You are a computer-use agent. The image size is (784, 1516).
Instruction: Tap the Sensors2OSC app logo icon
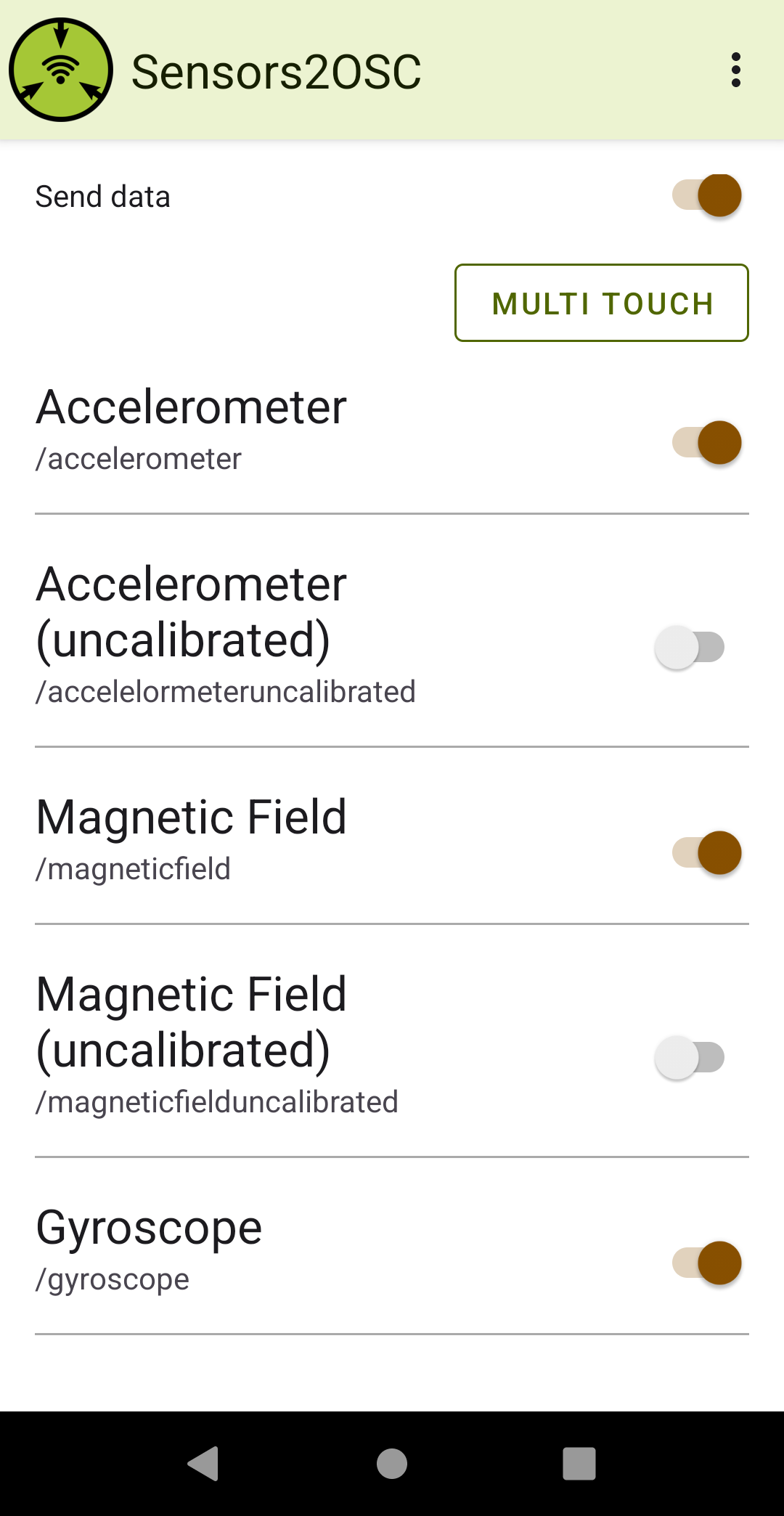click(x=61, y=70)
